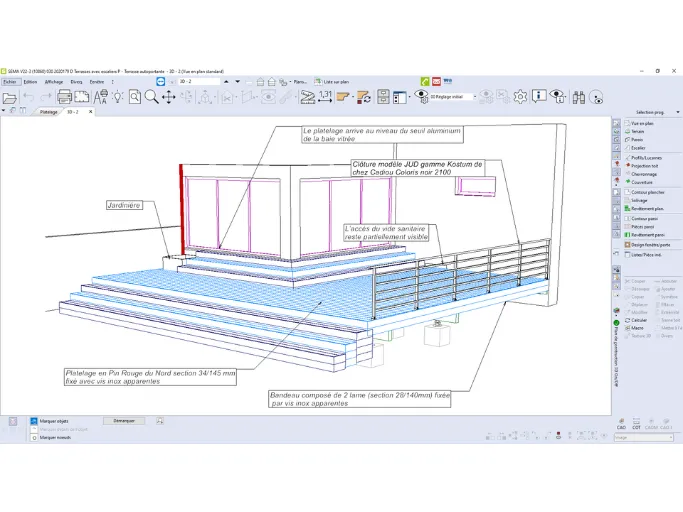Click the info speech bubble icon

point(539,96)
